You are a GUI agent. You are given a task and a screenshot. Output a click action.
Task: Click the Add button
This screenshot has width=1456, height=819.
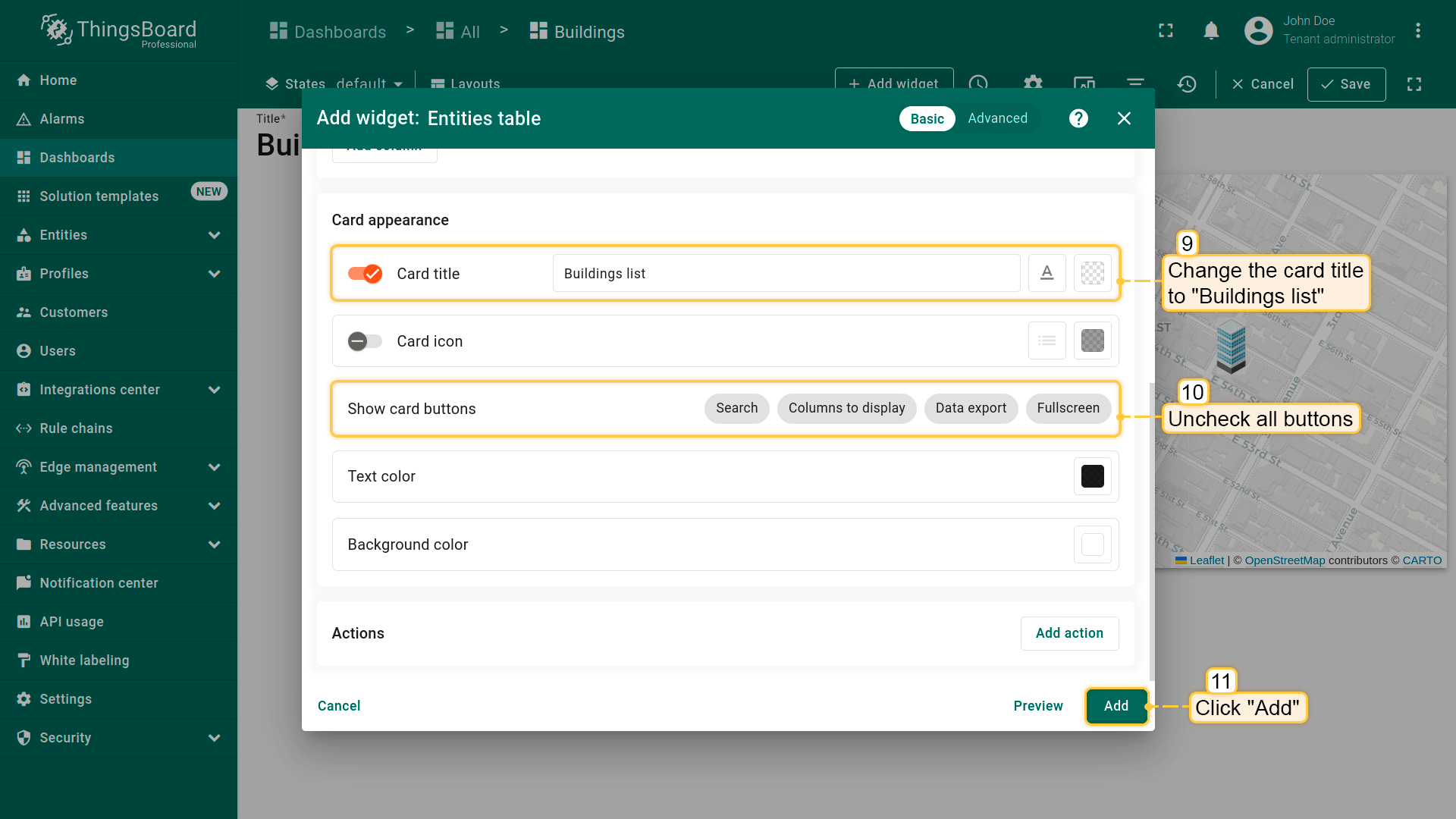pos(1116,706)
